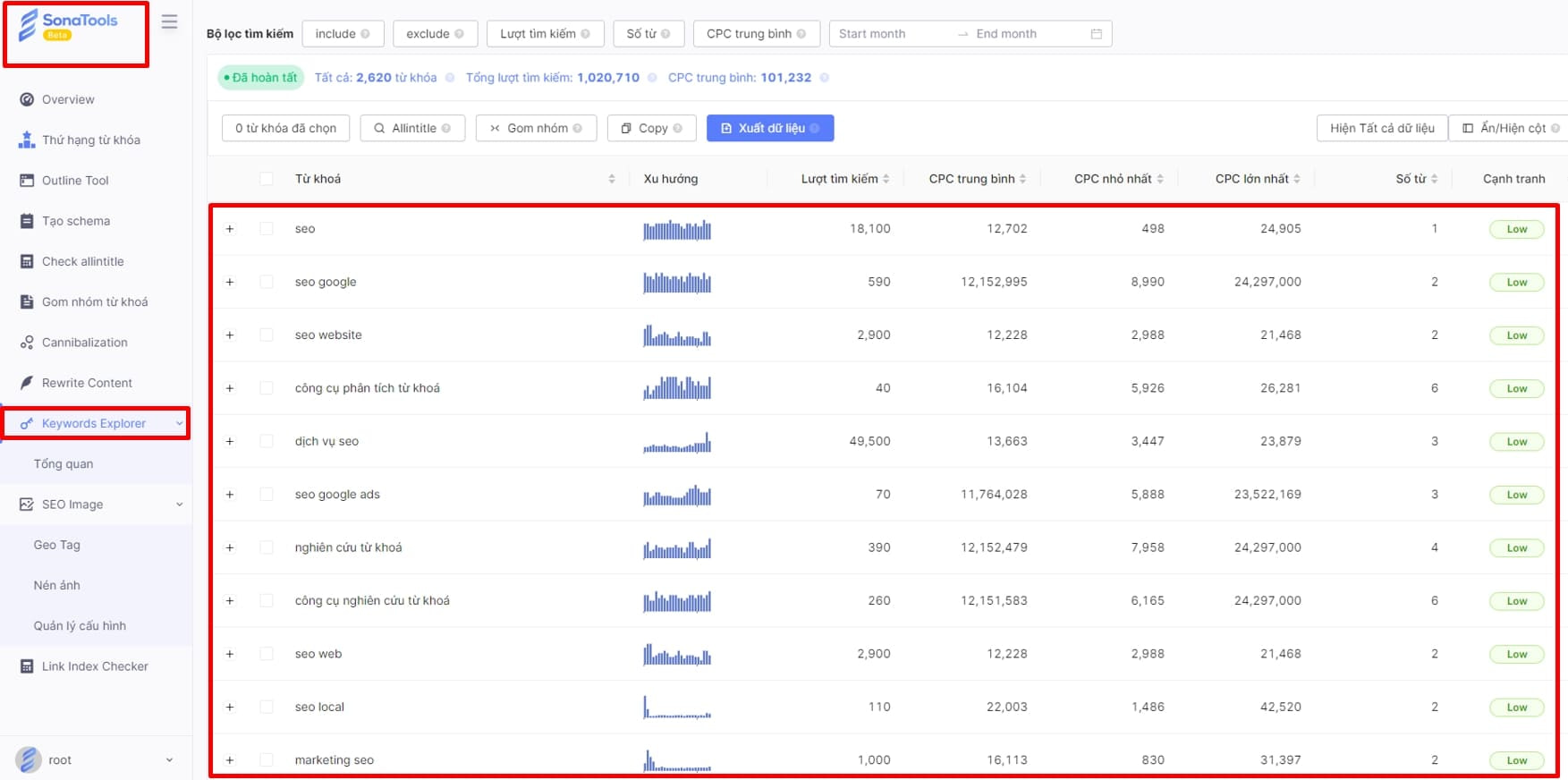The width and height of the screenshot is (1568, 780).
Task: Open the include filter
Action: pos(343,34)
